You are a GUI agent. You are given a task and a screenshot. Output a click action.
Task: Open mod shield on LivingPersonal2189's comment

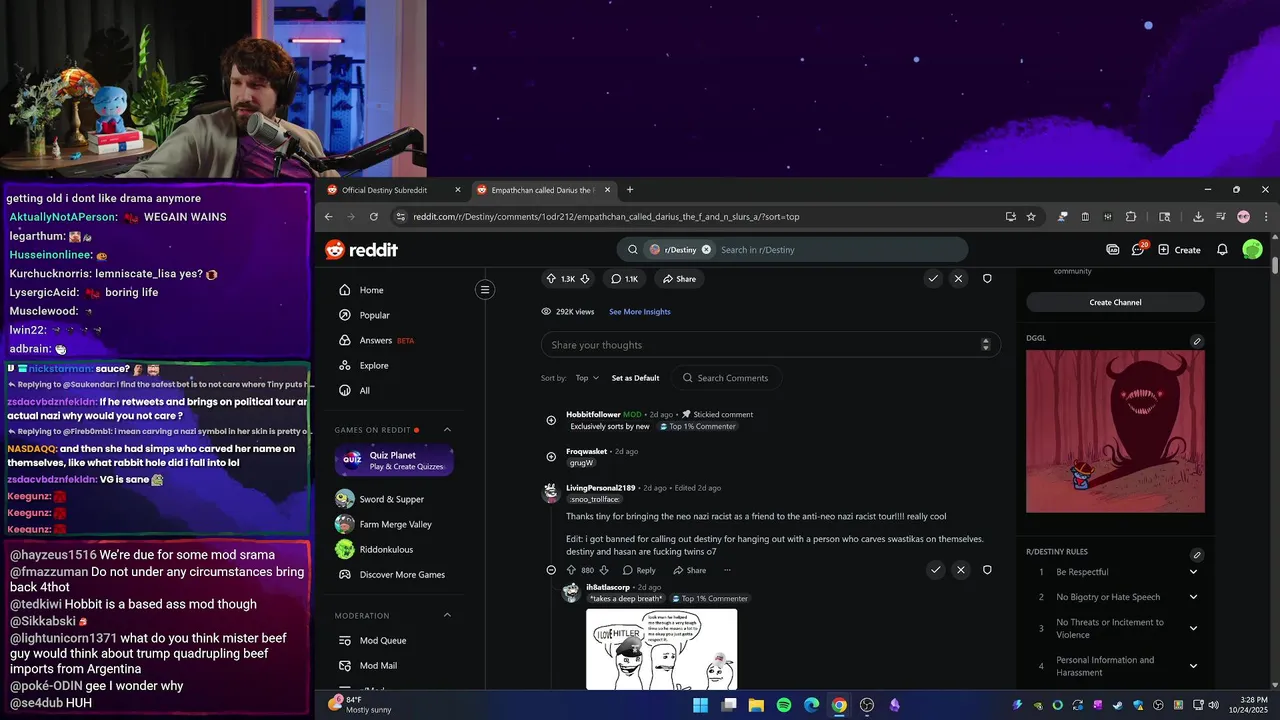(987, 570)
